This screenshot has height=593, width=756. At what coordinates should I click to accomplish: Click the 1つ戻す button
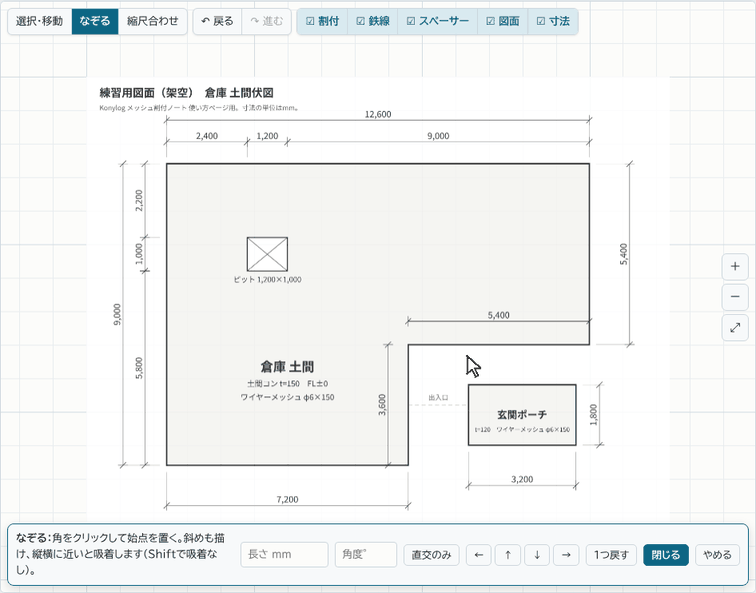611,555
